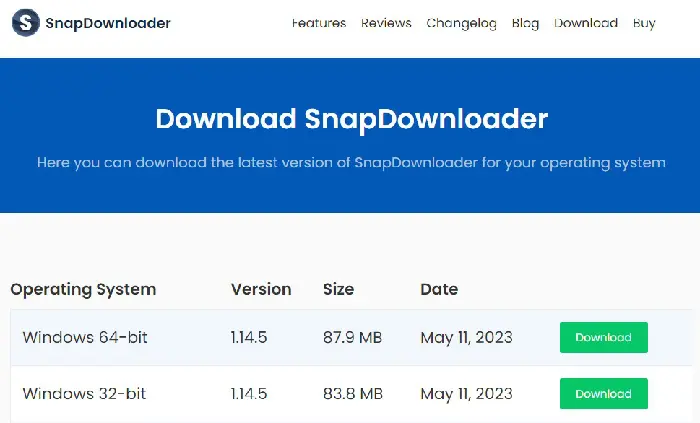Open the Changelog navigation link
Screen dimensions: 700x423
pyautogui.click(x=461, y=24)
